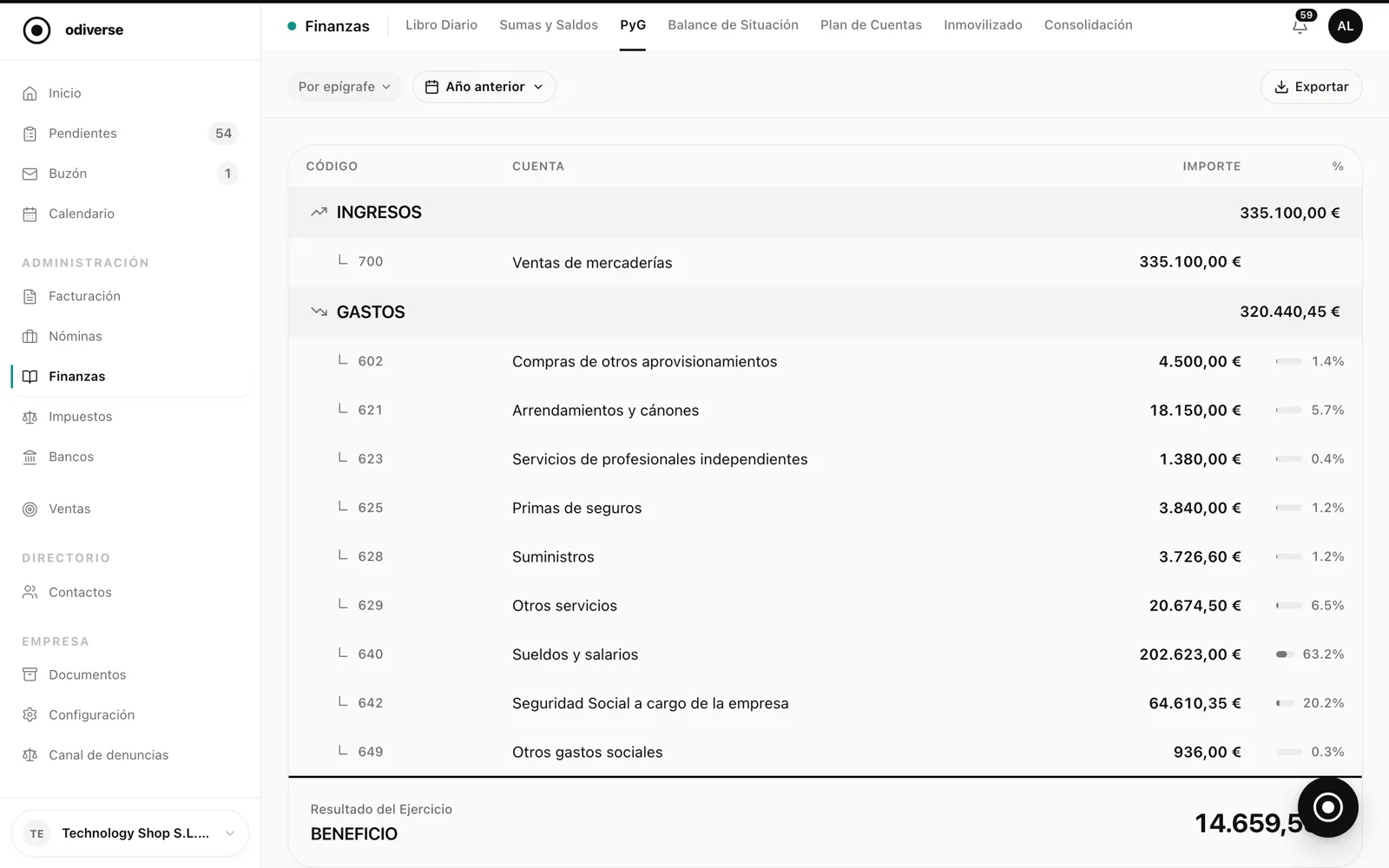Open Pendientes with 54 items
Viewport: 1389px width, 868px height.
(130, 133)
